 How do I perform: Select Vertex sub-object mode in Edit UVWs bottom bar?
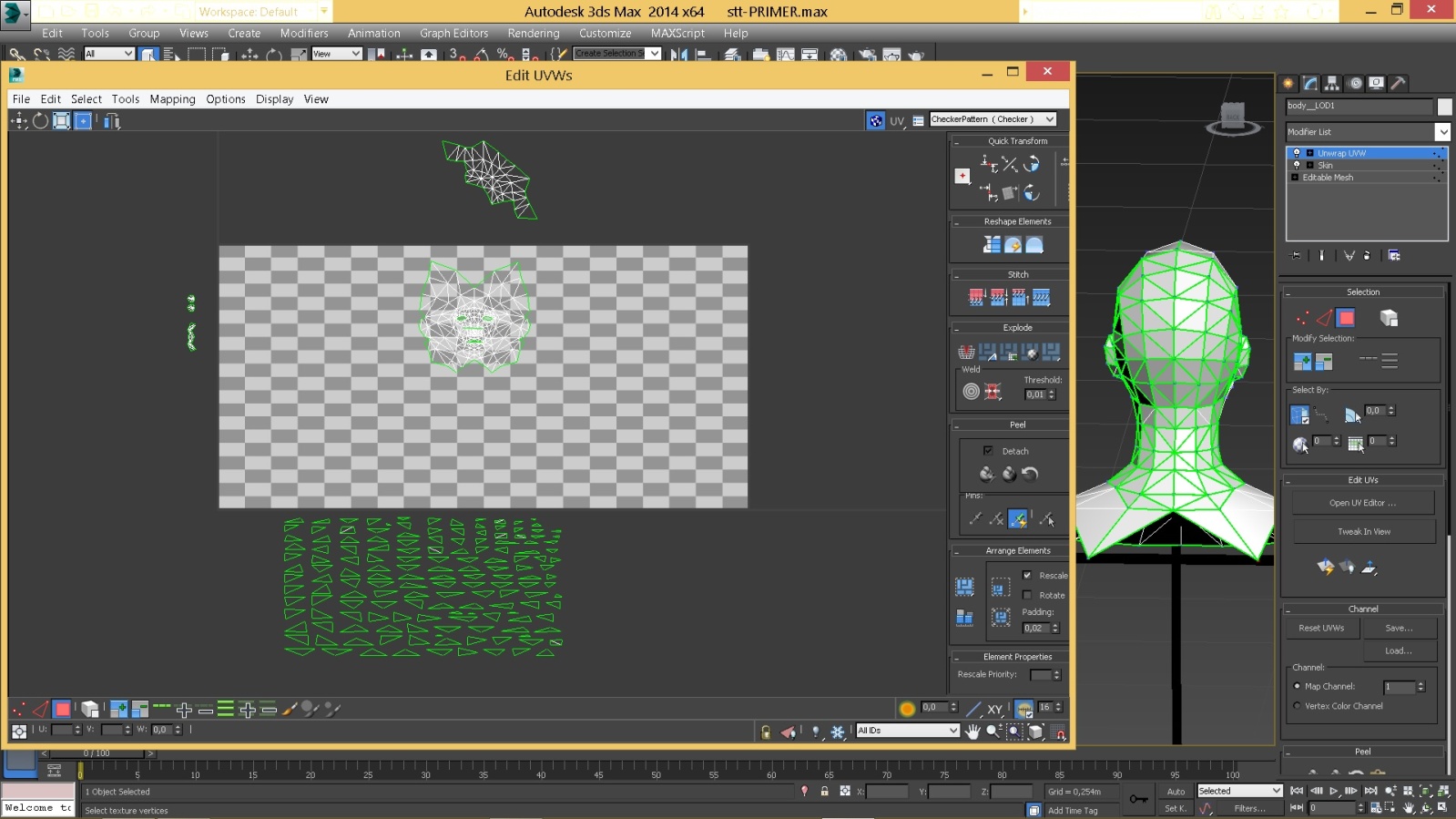tap(18, 709)
